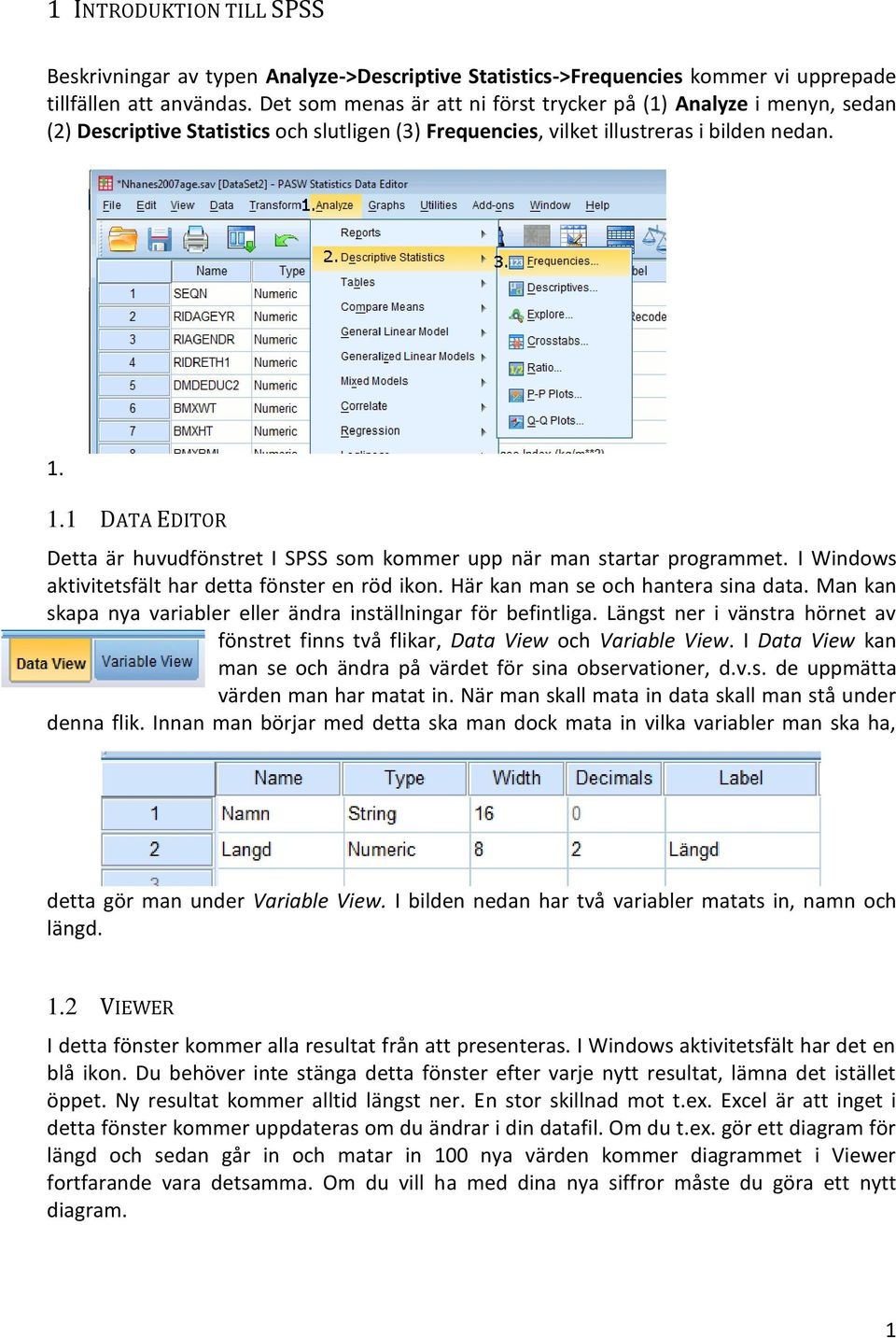Image resolution: width=896 pixels, height=1338 pixels.
Task: Click the Recall dialog toolbar icon
Action: [241, 240]
